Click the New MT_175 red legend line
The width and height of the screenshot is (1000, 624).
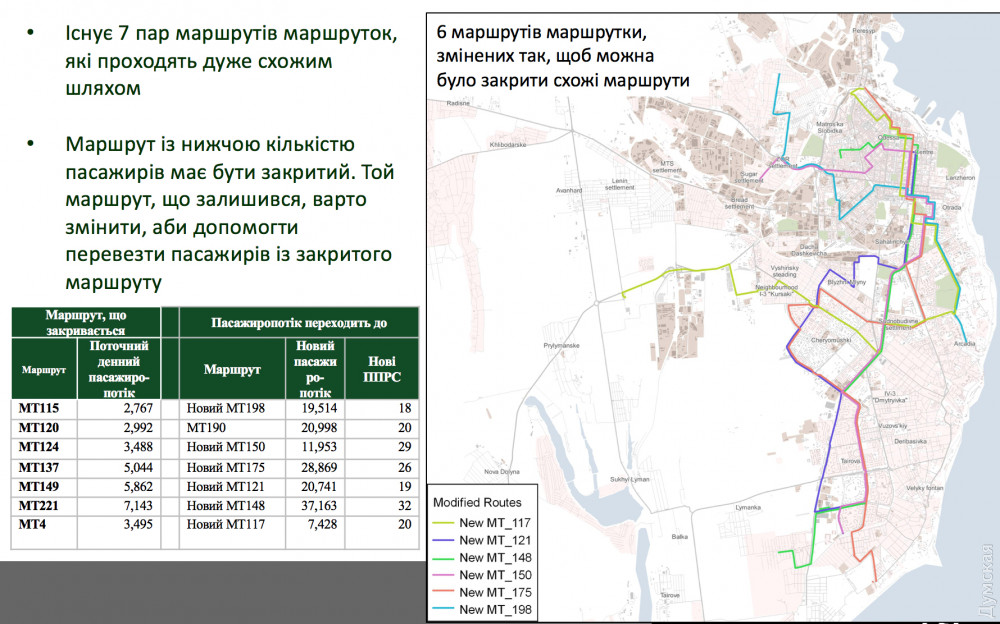tap(444, 592)
